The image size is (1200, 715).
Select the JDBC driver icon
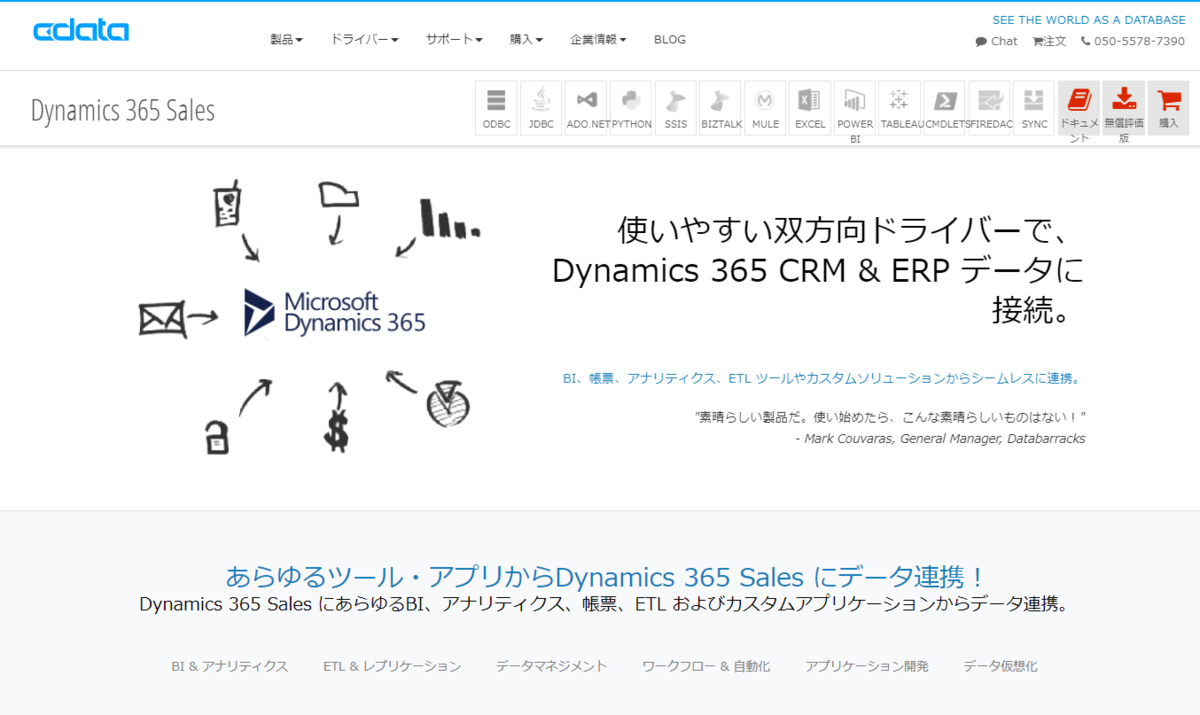click(x=541, y=108)
